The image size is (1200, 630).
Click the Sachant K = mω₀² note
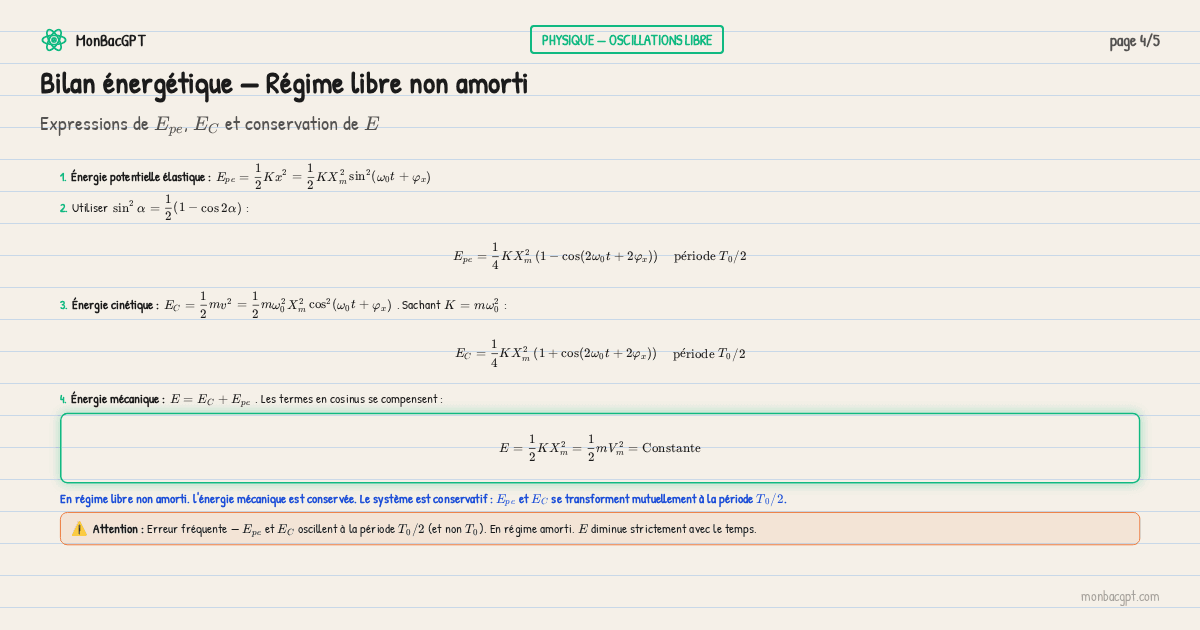point(453,305)
